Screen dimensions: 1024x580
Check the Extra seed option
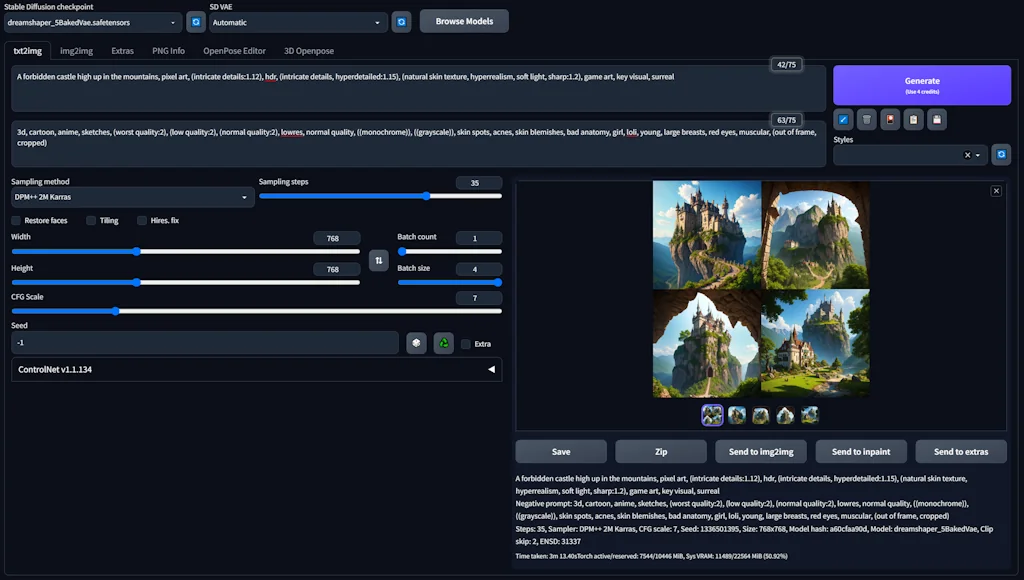466,343
